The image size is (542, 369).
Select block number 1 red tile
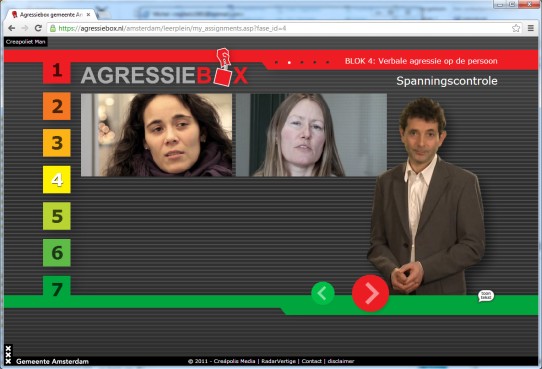pos(57,70)
